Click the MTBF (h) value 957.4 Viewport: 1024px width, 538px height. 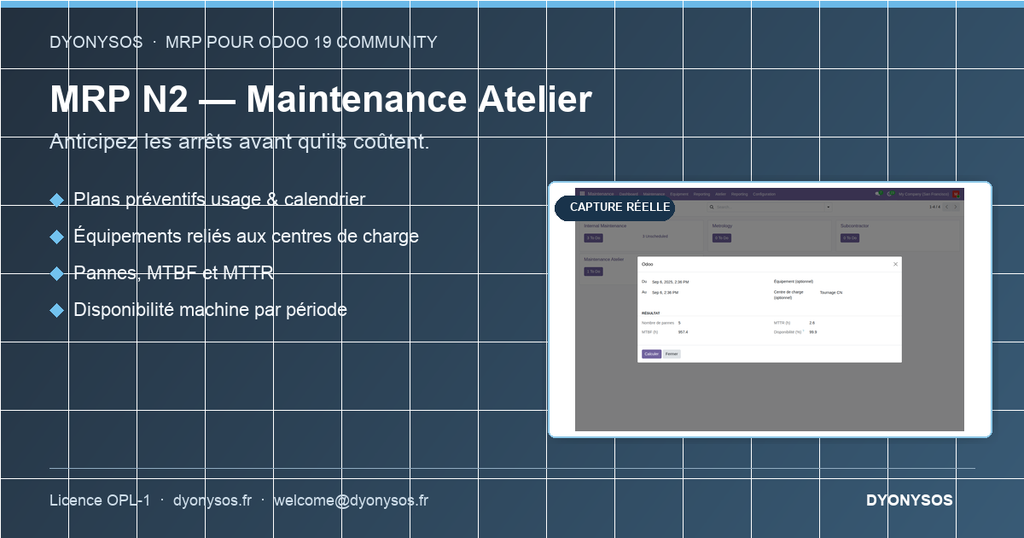coord(682,332)
